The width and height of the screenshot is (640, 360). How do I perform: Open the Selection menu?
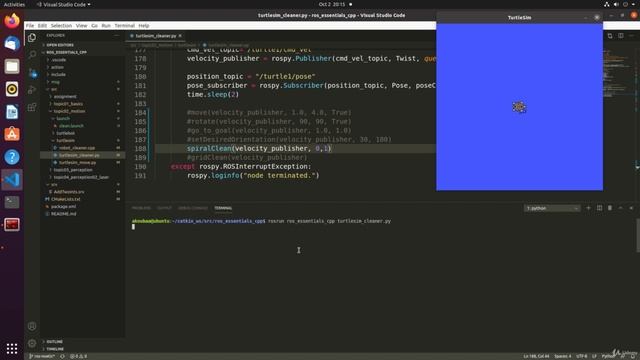[61, 25]
